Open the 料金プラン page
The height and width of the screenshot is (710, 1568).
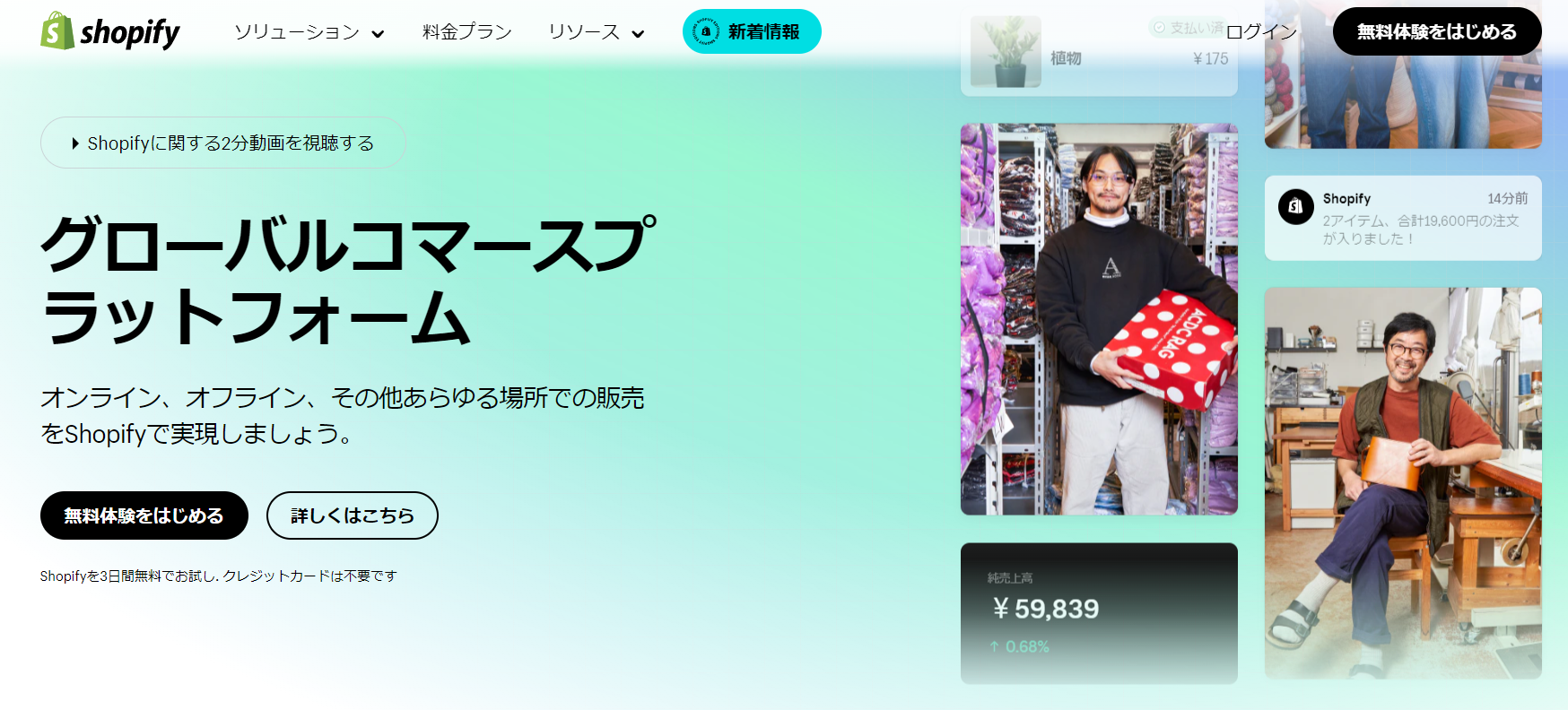[467, 32]
